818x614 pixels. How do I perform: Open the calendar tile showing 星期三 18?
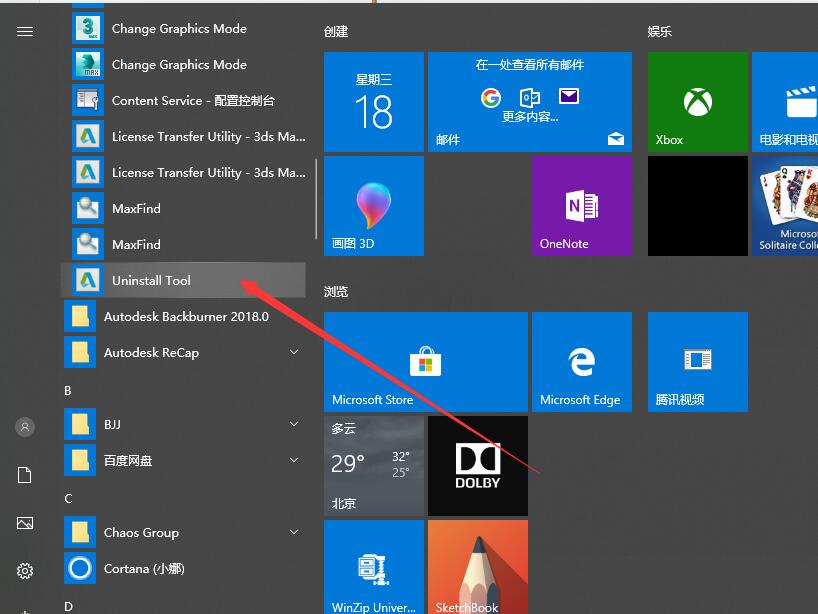[x=374, y=102]
